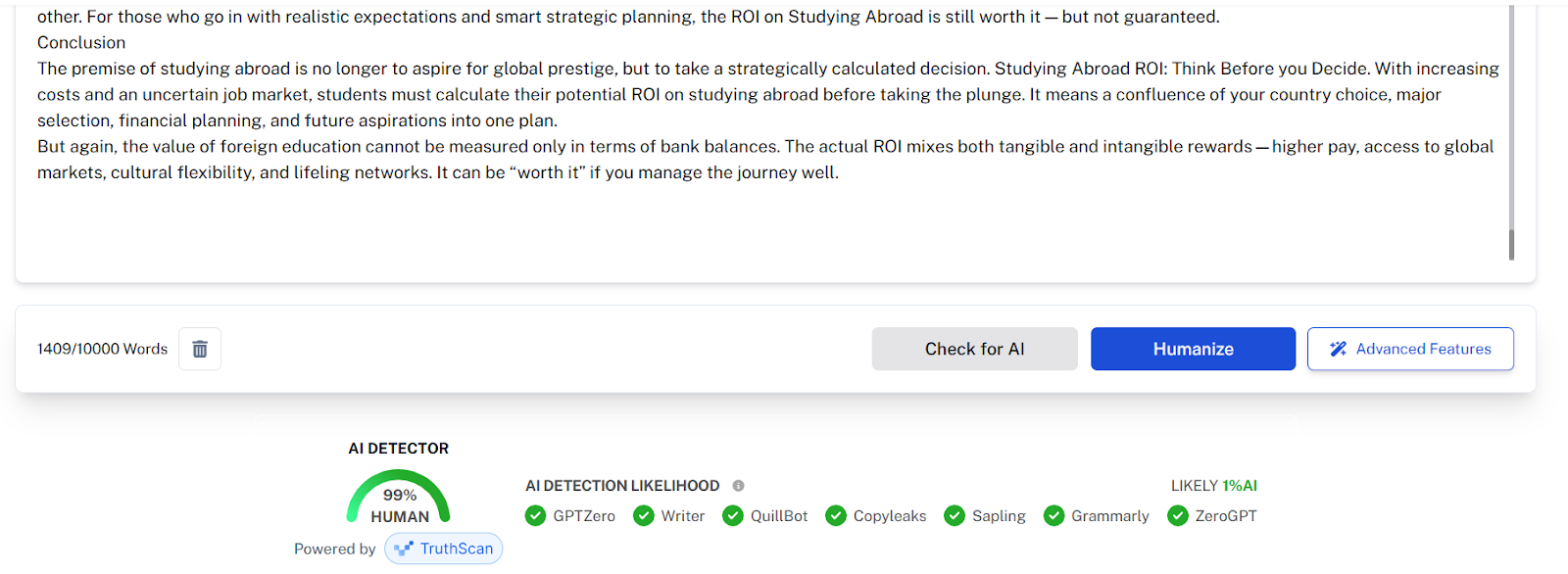Open Advanced Features
The image size is (1568, 574).
[1410, 349]
